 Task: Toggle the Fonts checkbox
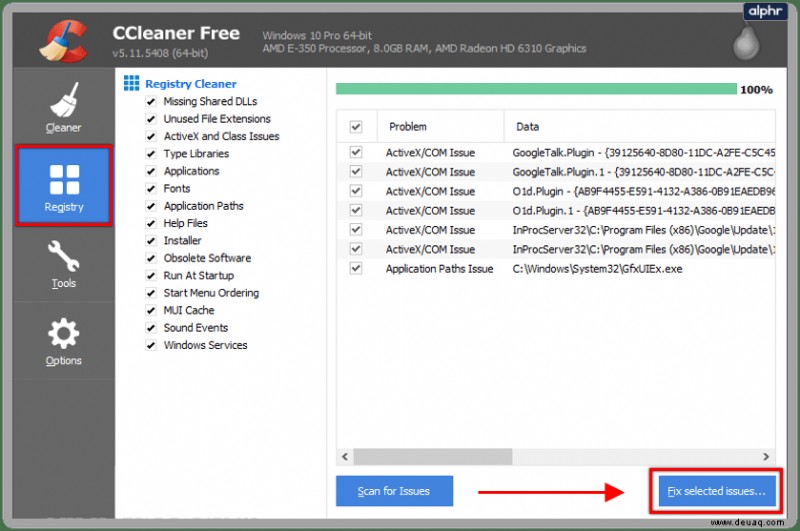click(x=151, y=189)
